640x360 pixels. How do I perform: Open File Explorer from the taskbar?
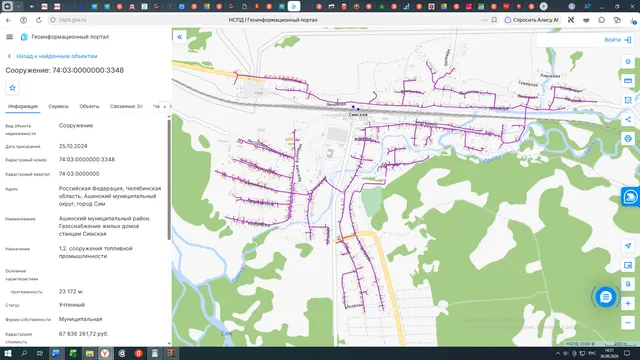[89, 353]
